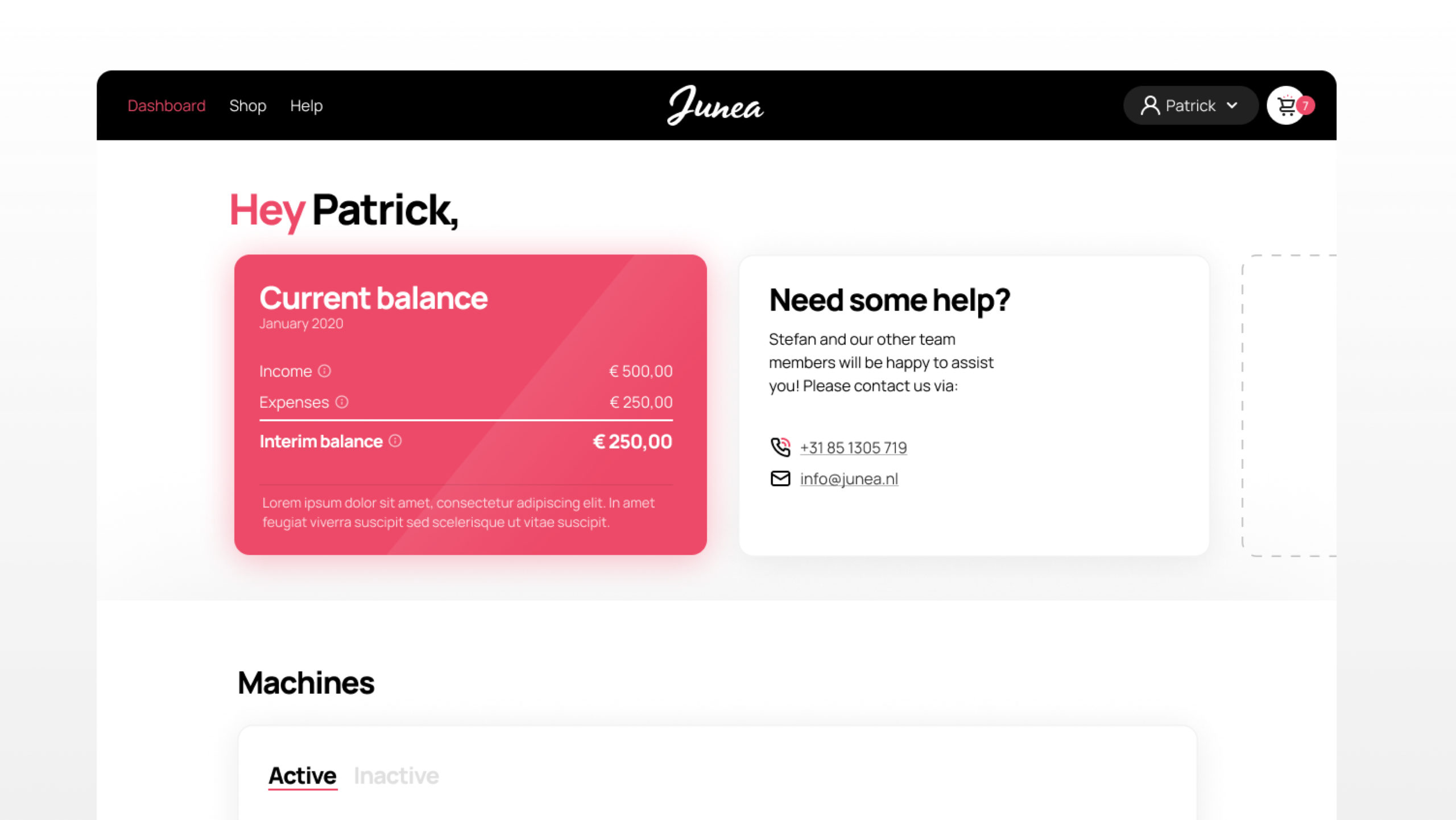Go to Dashboard in navigation
This screenshot has height=820, width=1456.
(x=167, y=106)
